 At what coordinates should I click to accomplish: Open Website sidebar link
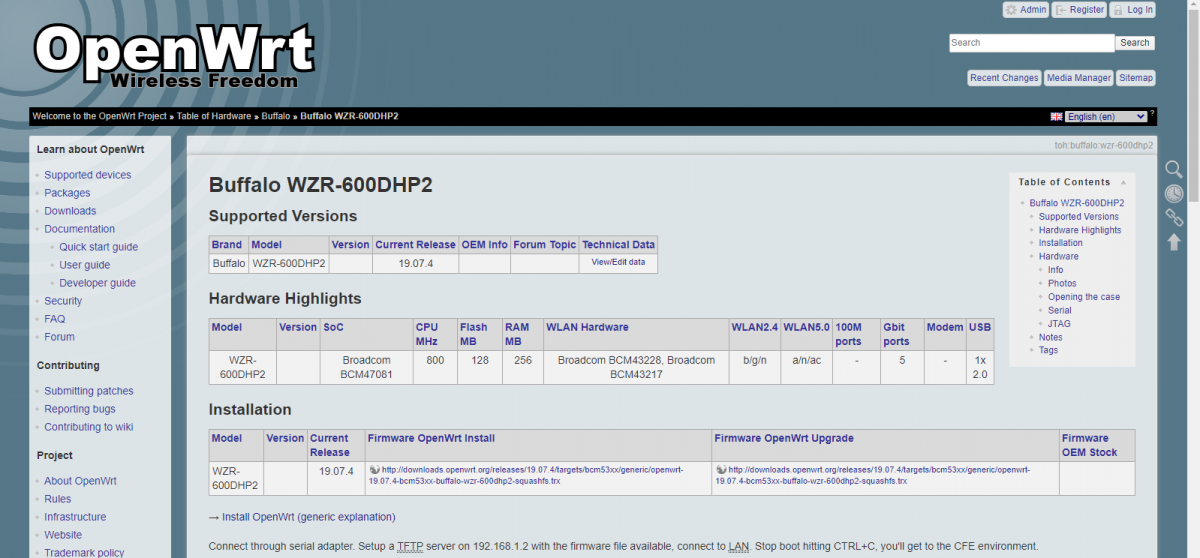pos(63,535)
